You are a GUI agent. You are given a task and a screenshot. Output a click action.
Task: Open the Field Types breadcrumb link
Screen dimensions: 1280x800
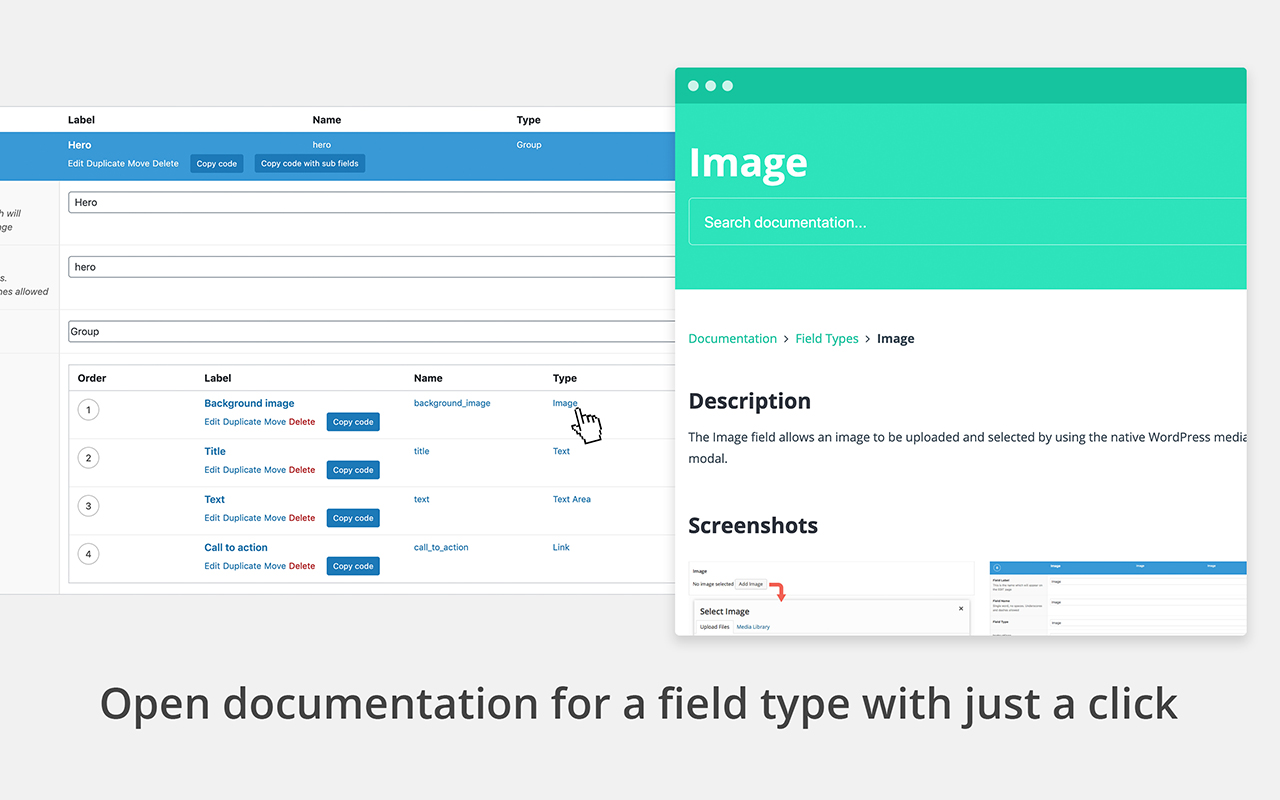coord(827,338)
